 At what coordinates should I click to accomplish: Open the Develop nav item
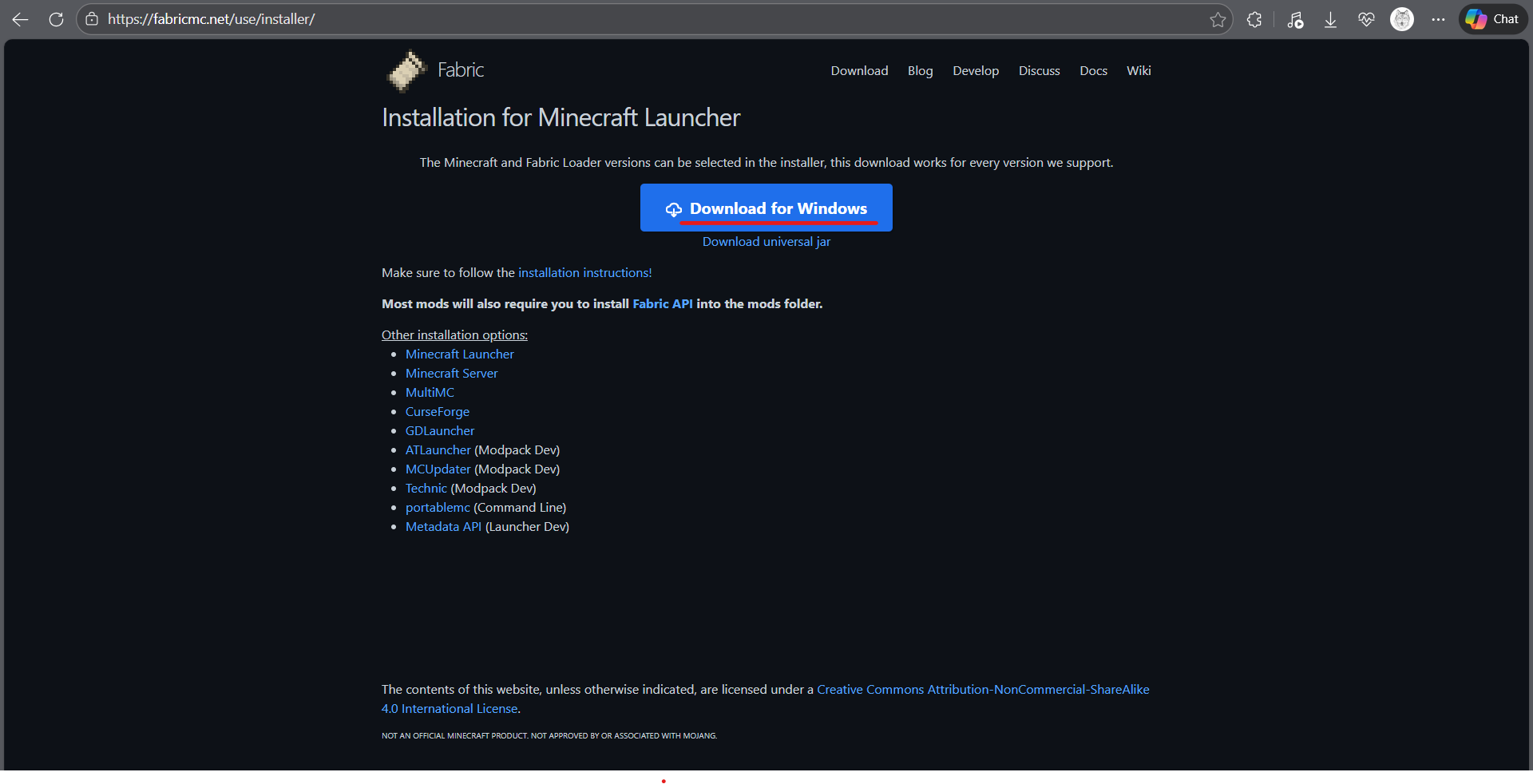coord(975,71)
